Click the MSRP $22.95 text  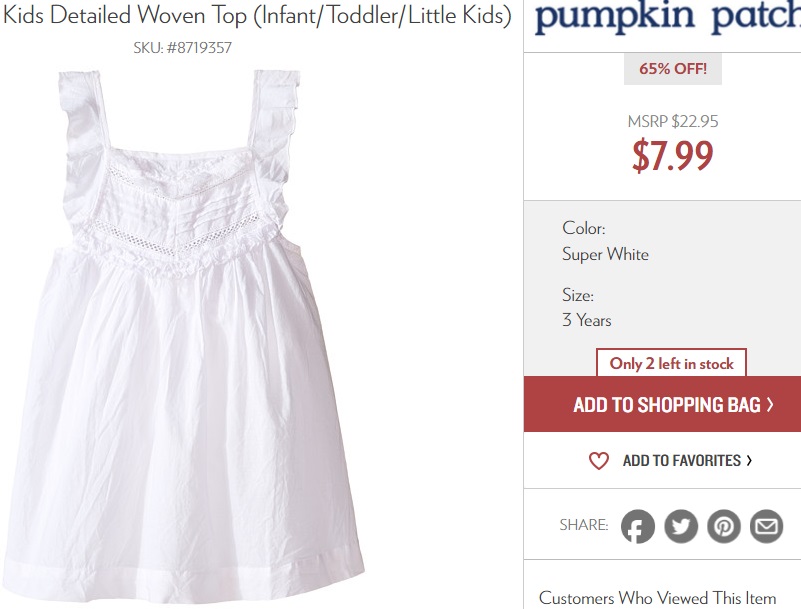point(673,121)
